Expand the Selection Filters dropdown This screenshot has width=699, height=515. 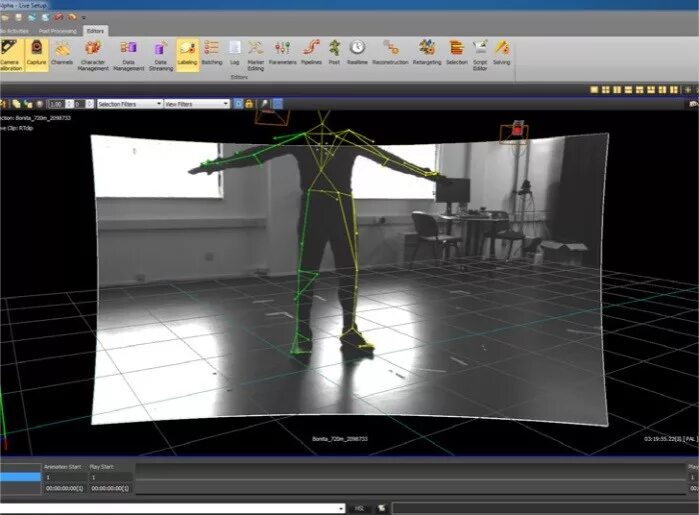(130, 104)
